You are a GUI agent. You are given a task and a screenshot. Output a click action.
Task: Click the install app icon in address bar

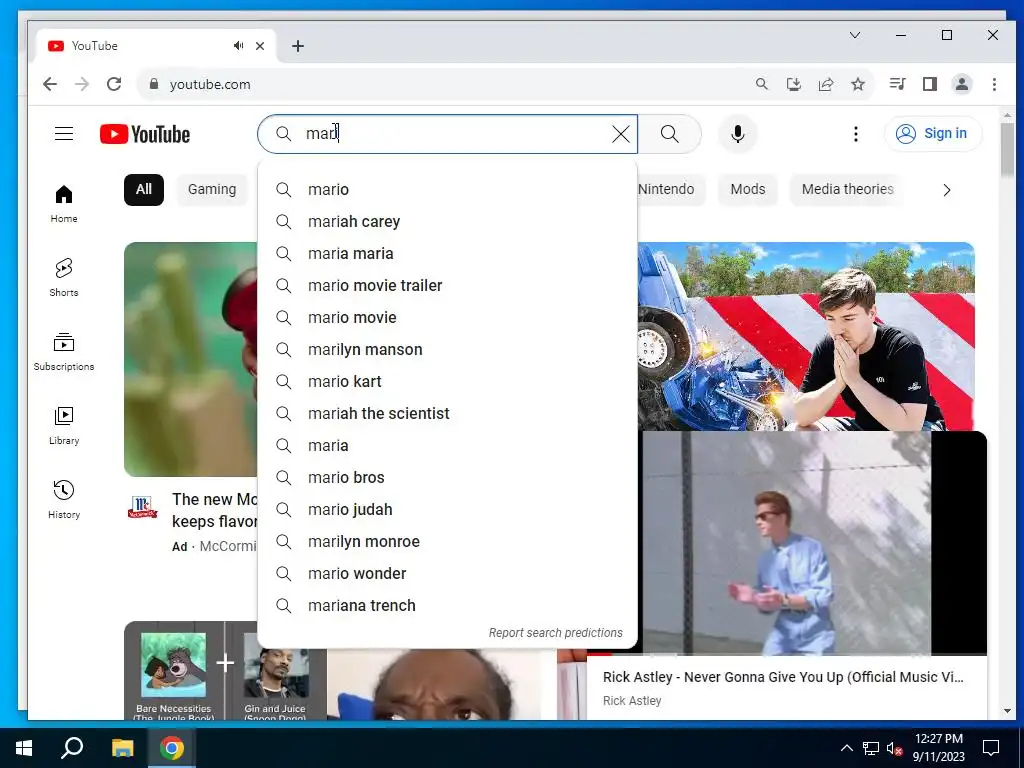(793, 84)
